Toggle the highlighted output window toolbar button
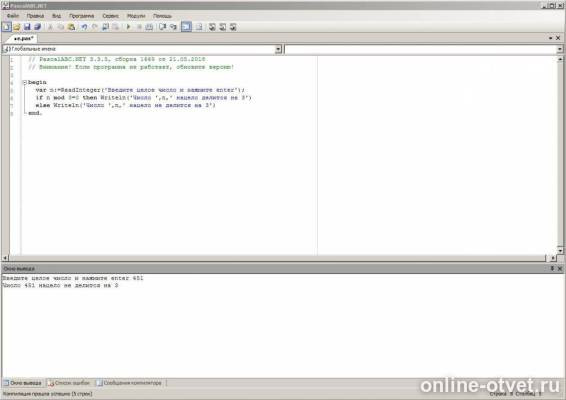This screenshot has width=566, height=400. (x=187, y=27)
